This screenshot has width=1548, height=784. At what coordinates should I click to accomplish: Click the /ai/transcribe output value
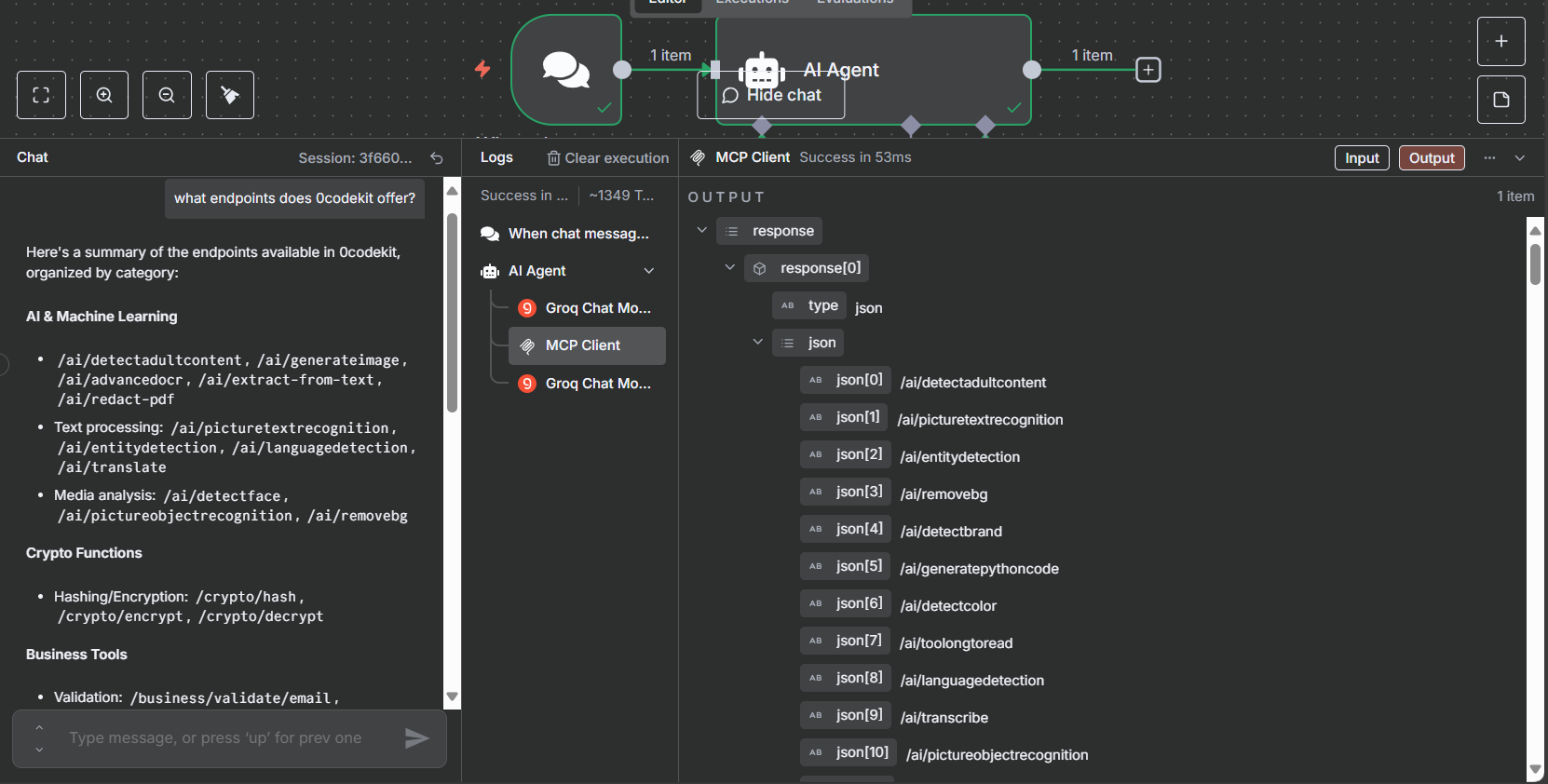point(944,718)
